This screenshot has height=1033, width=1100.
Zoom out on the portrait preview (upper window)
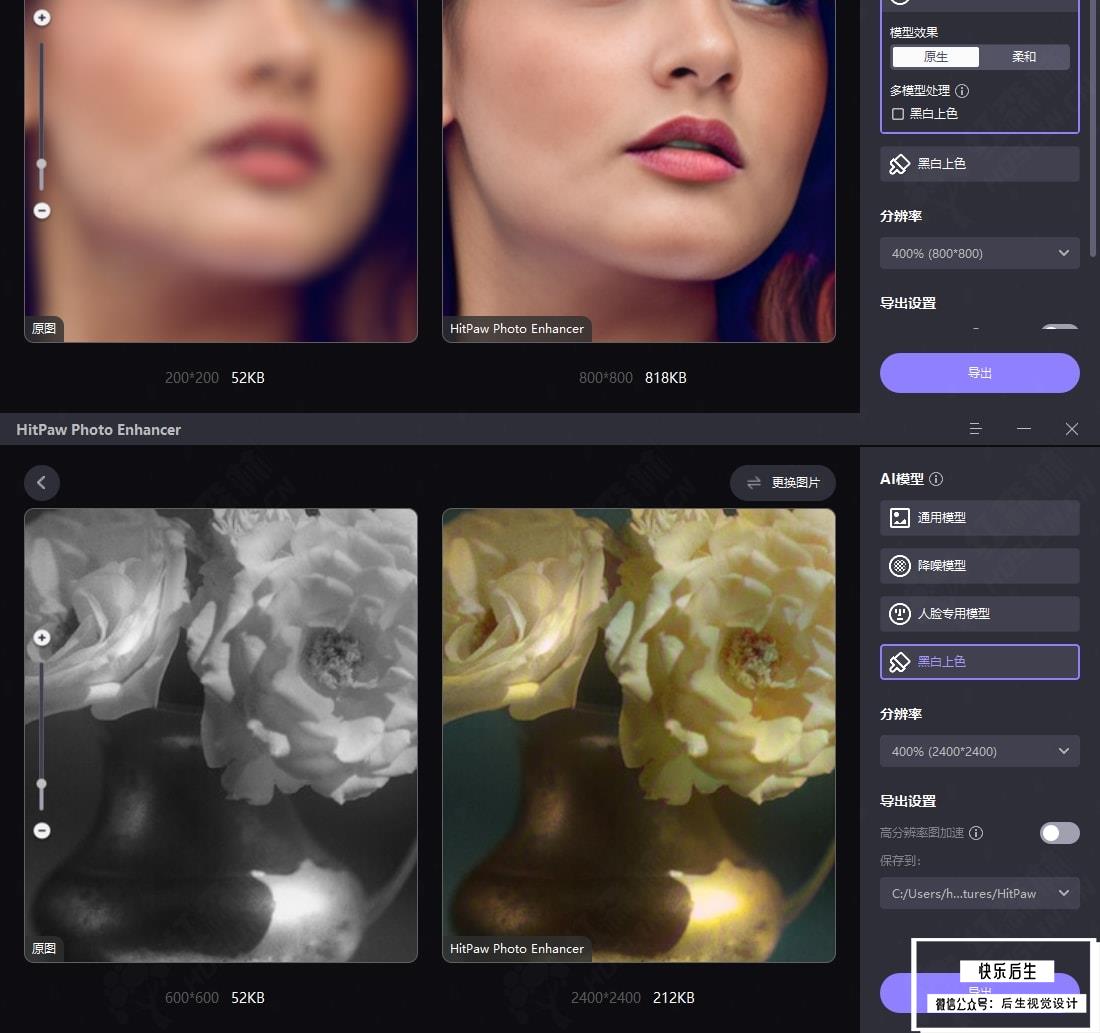[x=42, y=211]
